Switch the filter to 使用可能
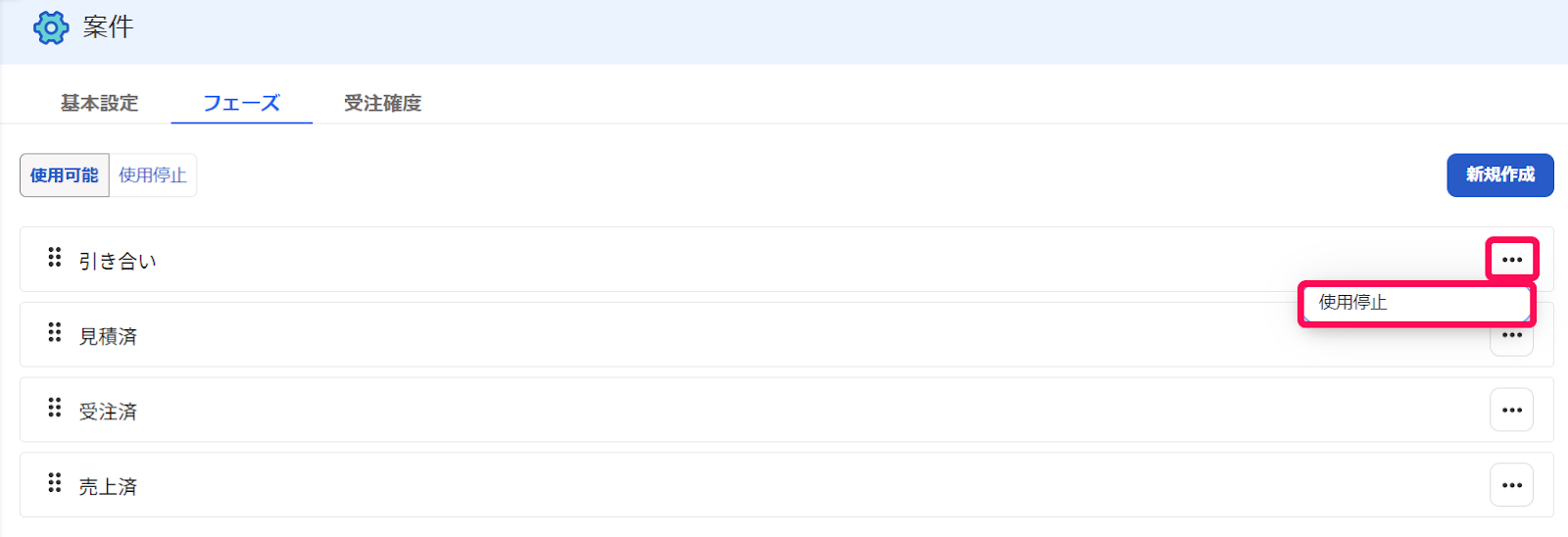This screenshot has height=537, width=1568. [65, 175]
